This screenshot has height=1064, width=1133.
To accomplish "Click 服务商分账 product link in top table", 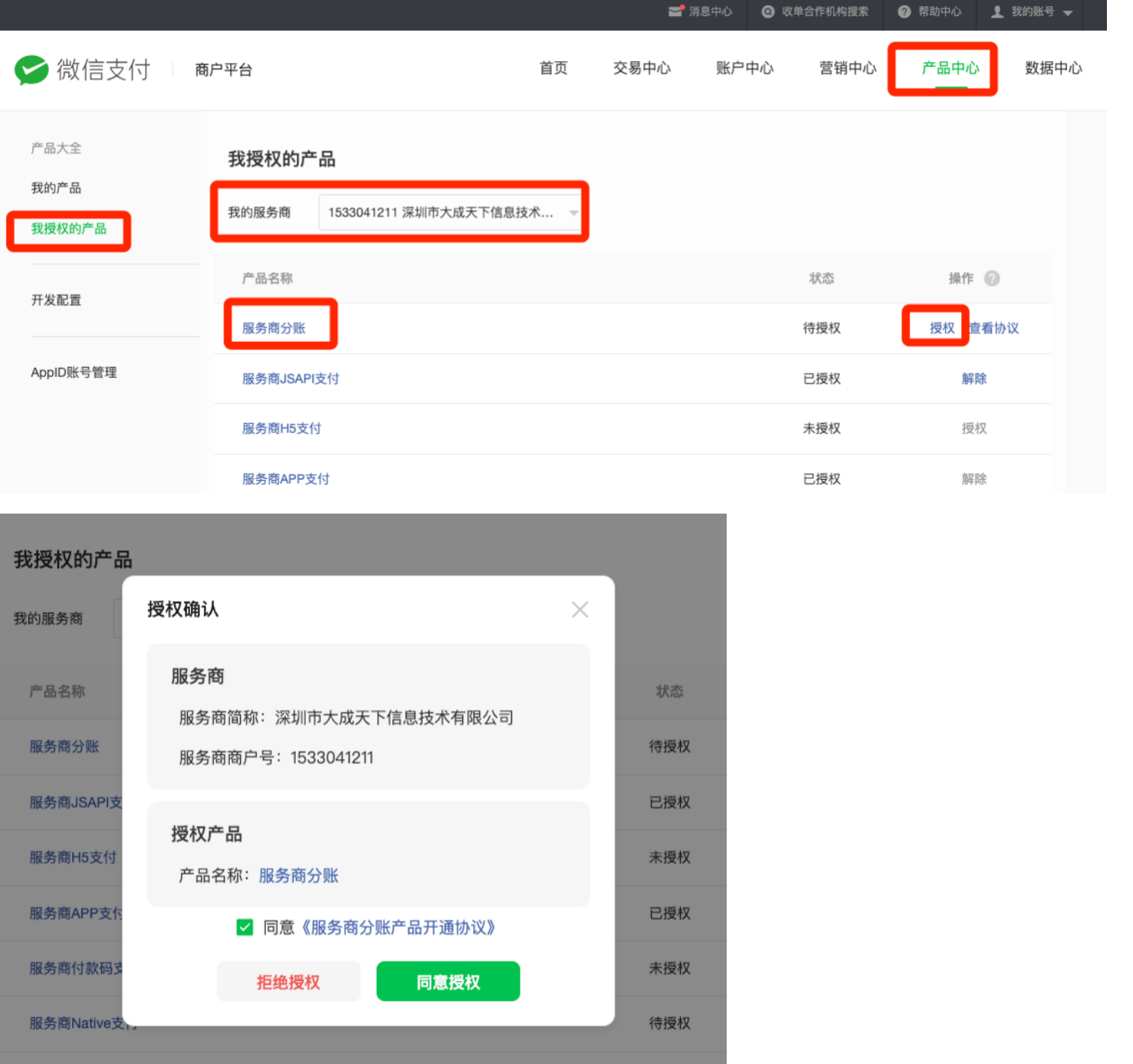I will click(274, 328).
